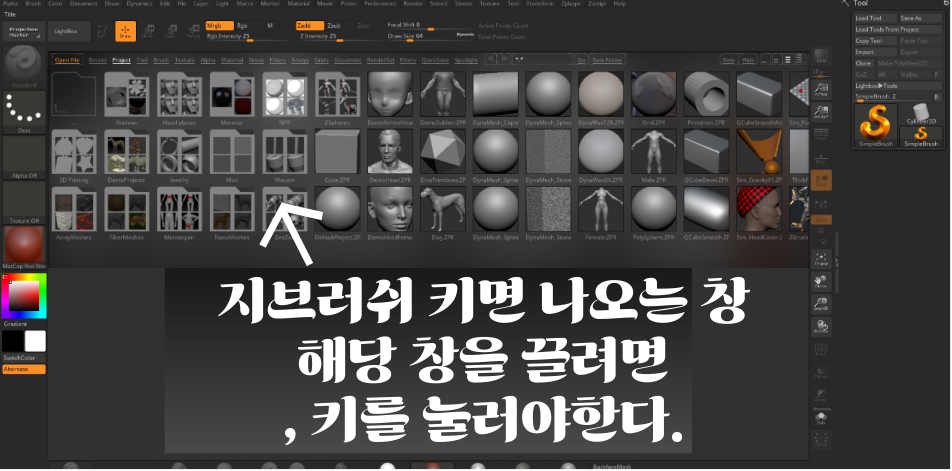Open the MatCap Red Wax material picker
The height and width of the screenshot is (471, 952).
(24, 247)
